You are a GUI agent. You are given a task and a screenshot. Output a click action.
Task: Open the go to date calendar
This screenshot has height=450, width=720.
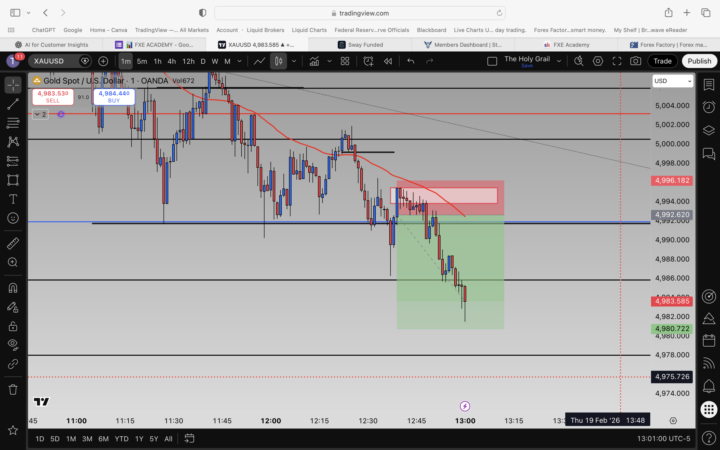(189, 439)
